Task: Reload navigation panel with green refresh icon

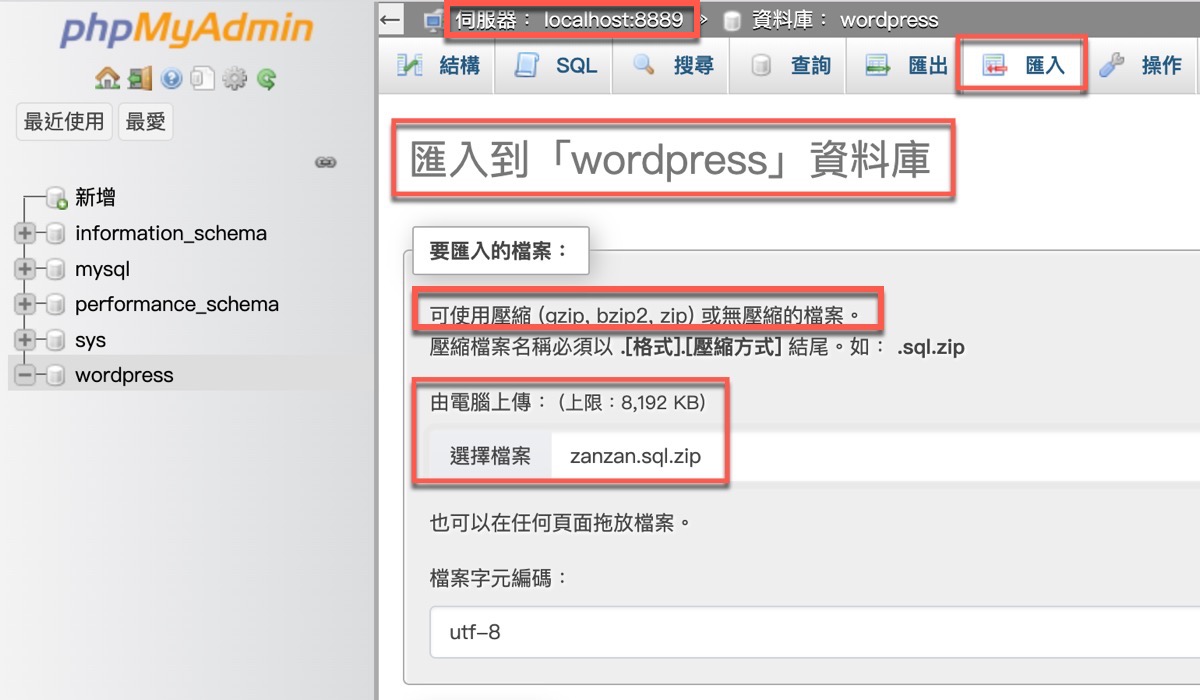Action: (266, 78)
